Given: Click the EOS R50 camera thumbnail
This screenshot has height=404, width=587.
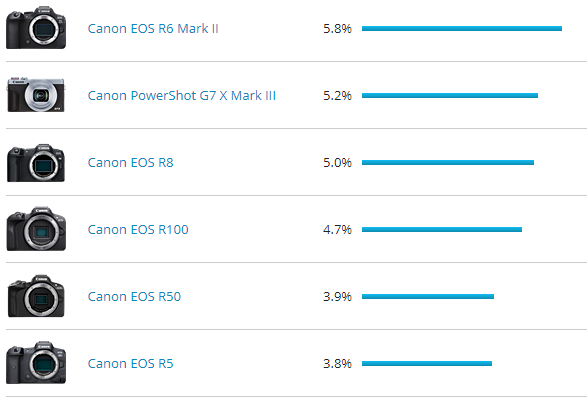Looking at the screenshot, I should pos(36,296).
